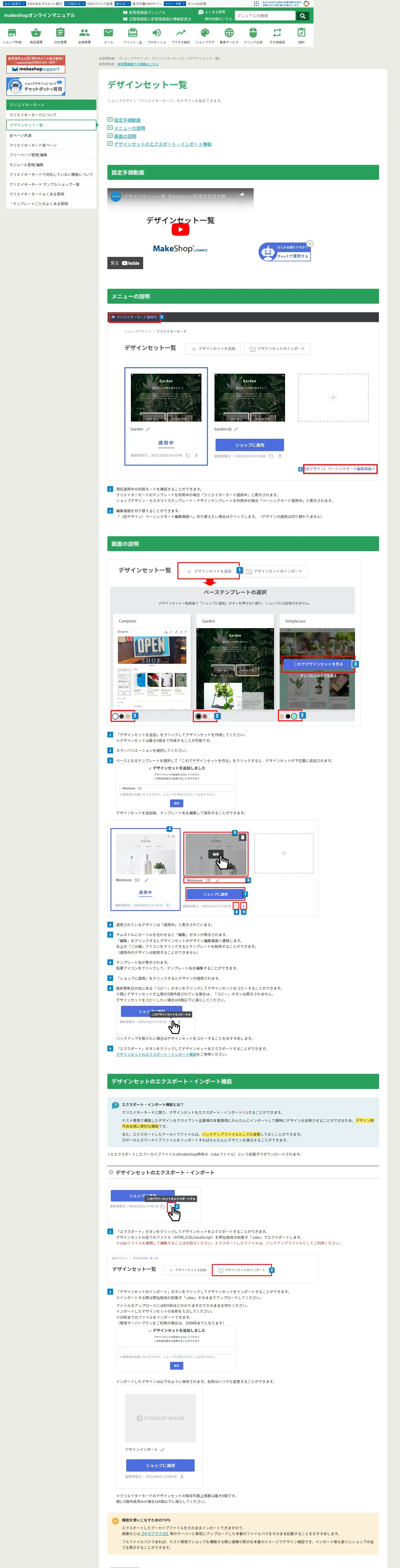Select クリエイターモードよくある質問 in sidebar
This screenshot has height=1568, width=400.
coord(51,194)
